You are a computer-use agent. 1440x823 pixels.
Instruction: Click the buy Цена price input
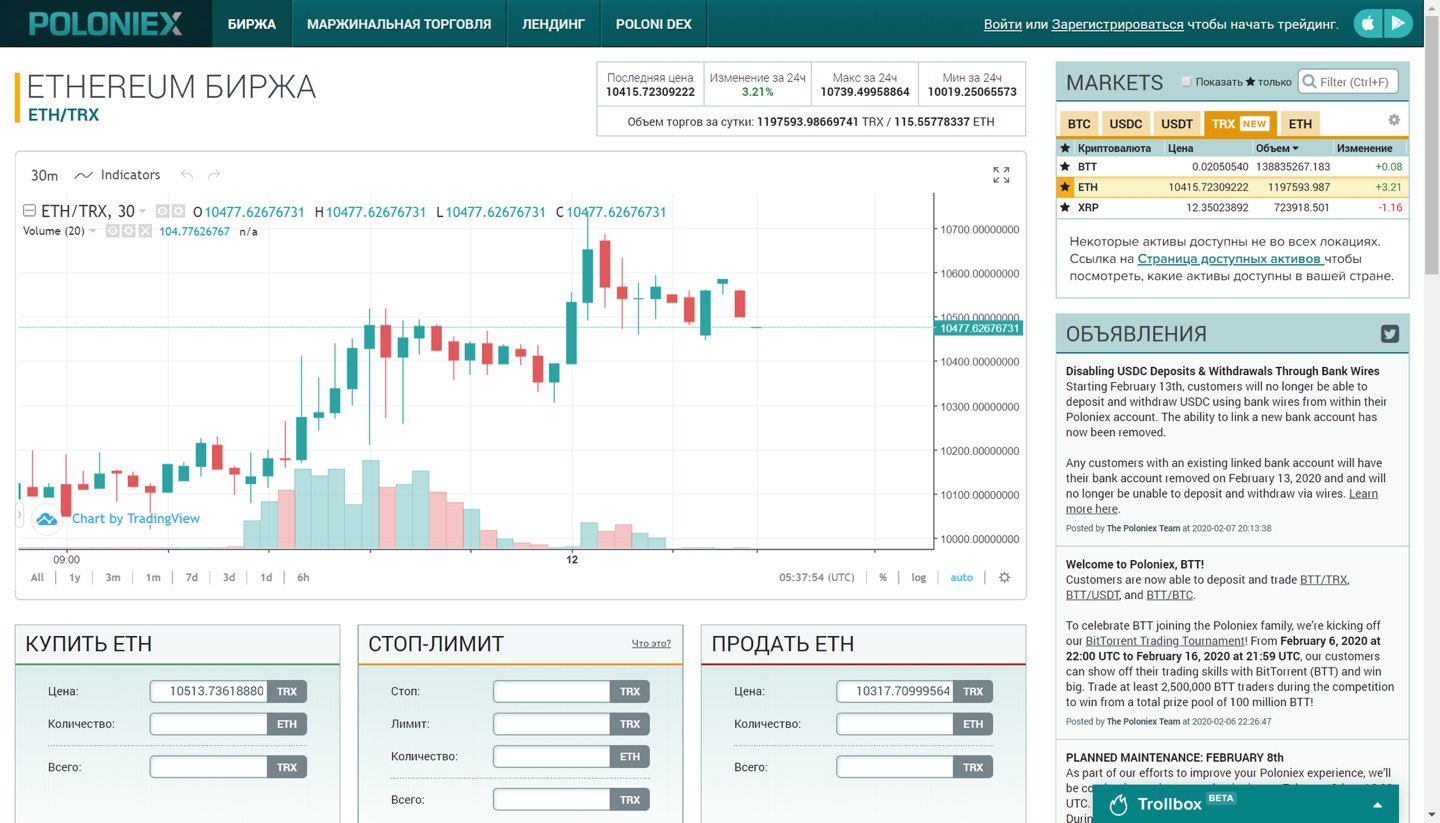(x=208, y=691)
